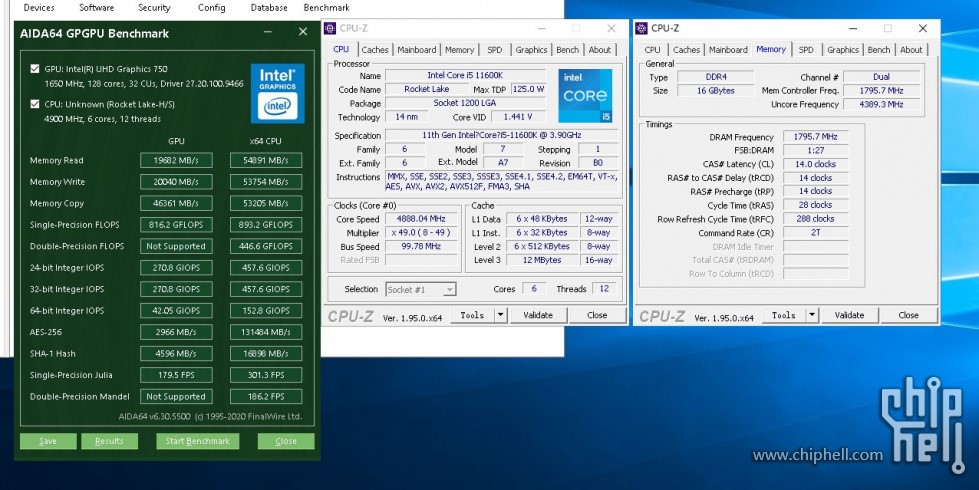The height and width of the screenshot is (490, 979).
Task: Switch to About tab in right CPU-Z window
Action: point(911,50)
